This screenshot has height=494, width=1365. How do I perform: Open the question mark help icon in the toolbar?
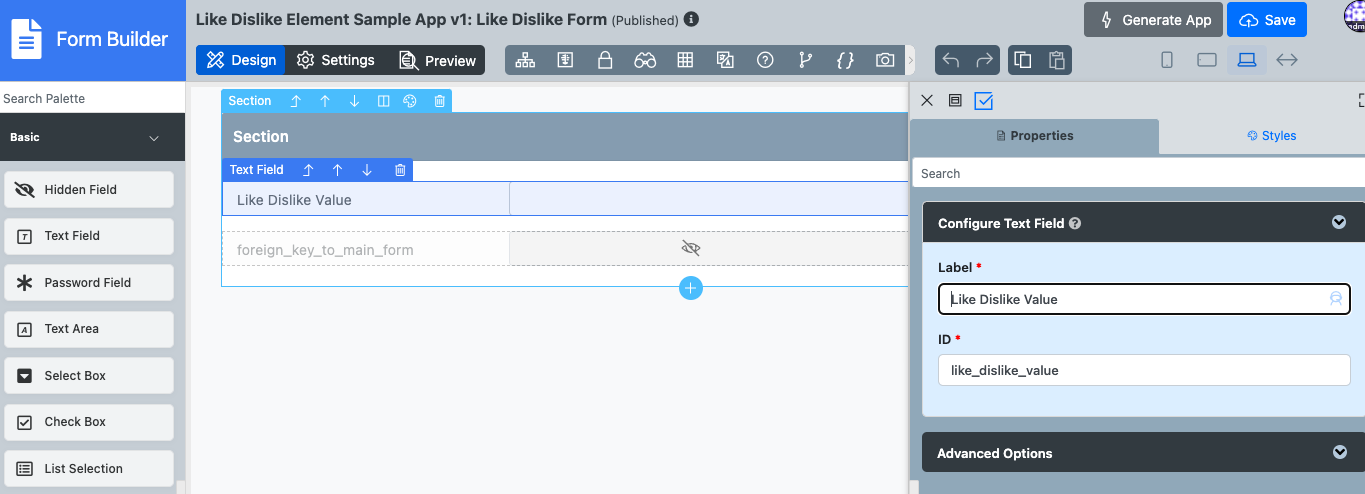[x=765, y=60]
